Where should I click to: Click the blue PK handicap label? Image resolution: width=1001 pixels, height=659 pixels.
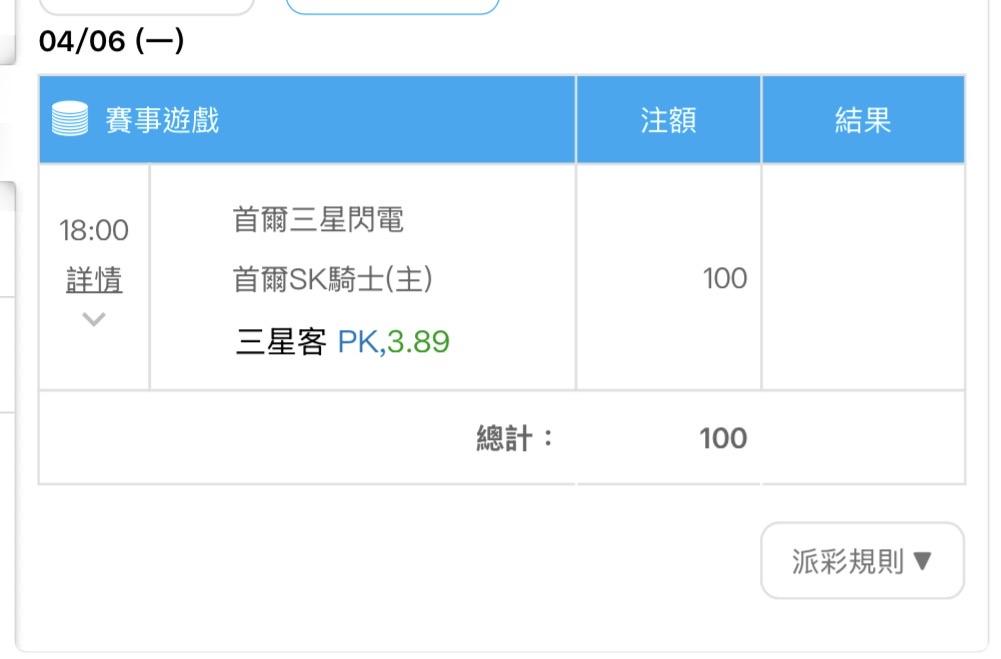pyautogui.click(x=358, y=342)
